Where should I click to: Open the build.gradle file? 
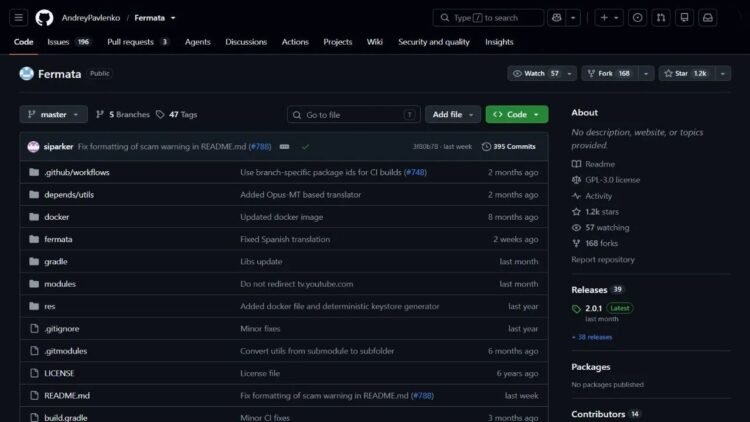point(66,417)
